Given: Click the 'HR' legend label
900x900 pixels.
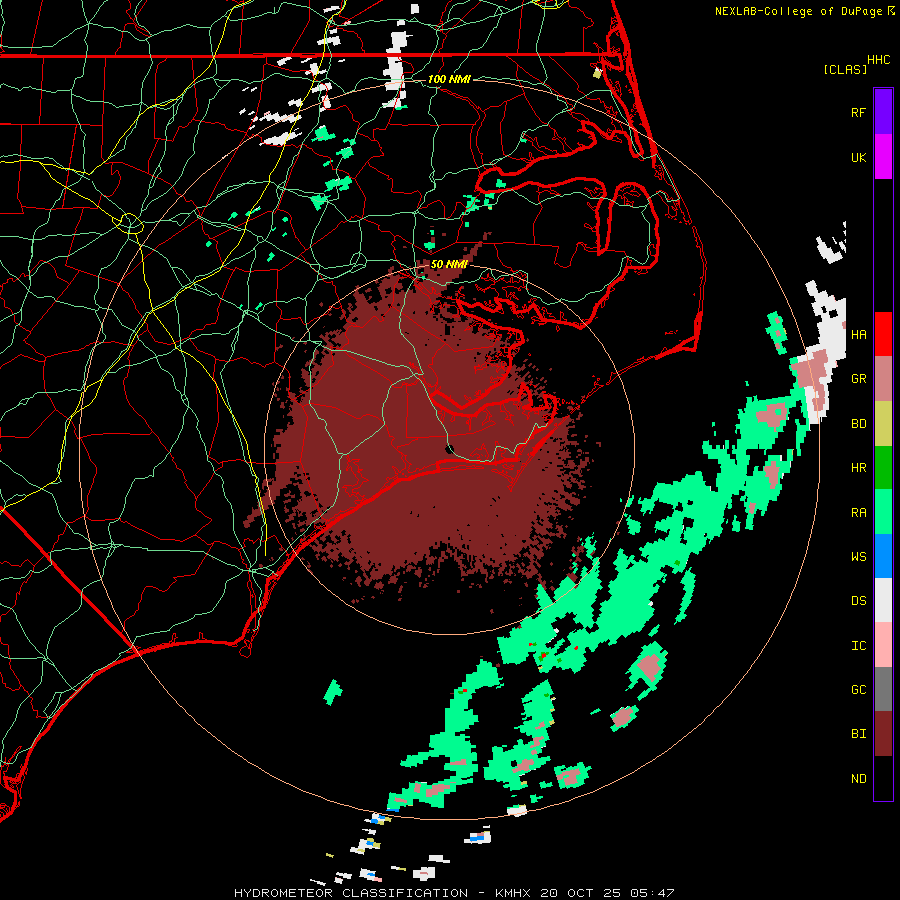Looking at the screenshot, I should click(x=858, y=468).
